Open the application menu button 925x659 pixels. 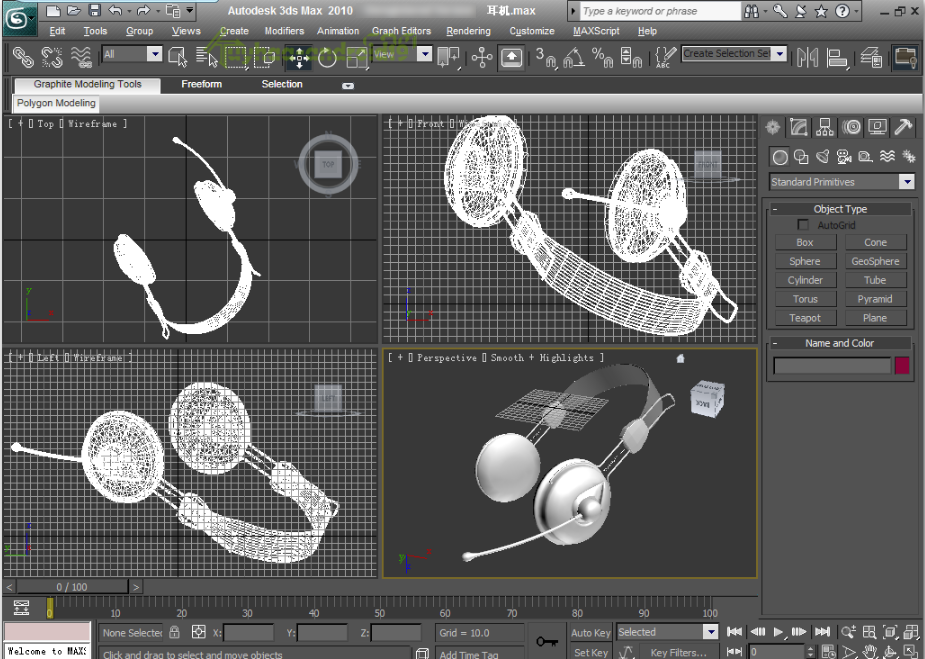click(18, 18)
